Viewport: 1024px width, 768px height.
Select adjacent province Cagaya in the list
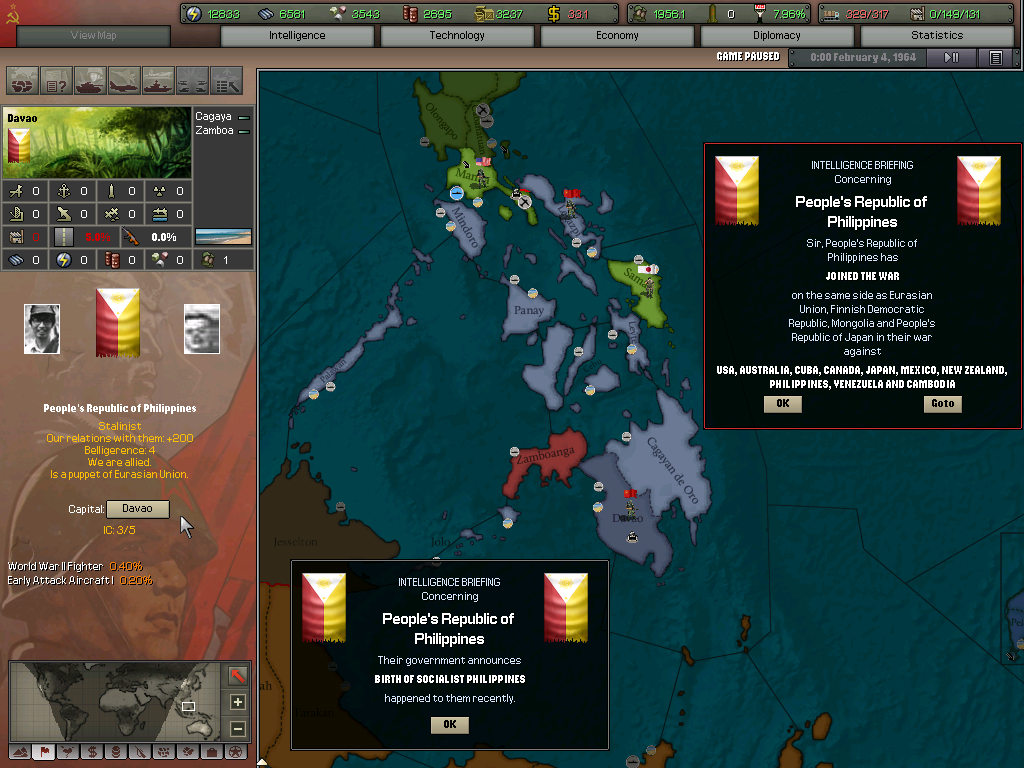pyautogui.click(x=222, y=116)
